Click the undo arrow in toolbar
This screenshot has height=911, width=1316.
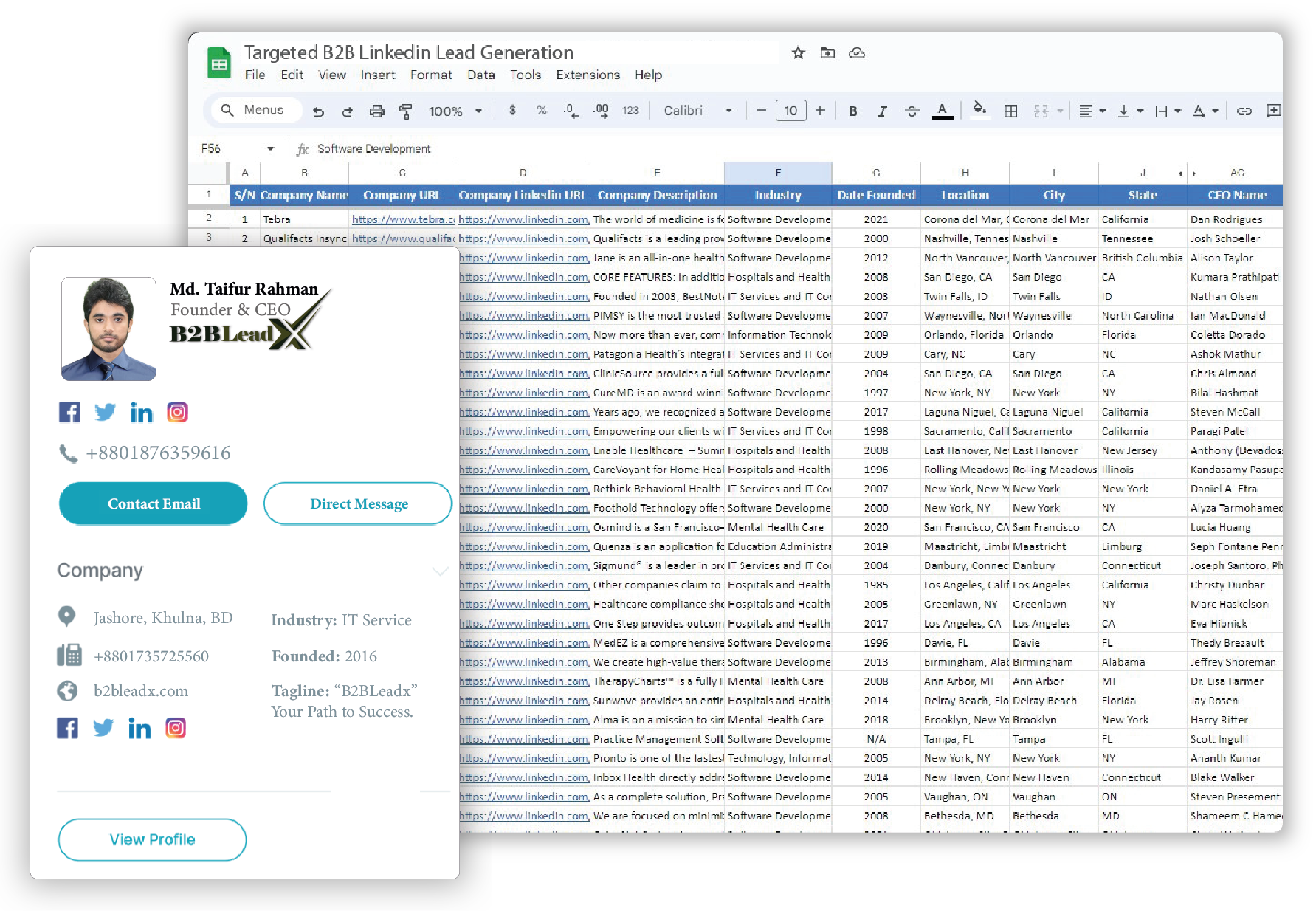(x=318, y=111)
